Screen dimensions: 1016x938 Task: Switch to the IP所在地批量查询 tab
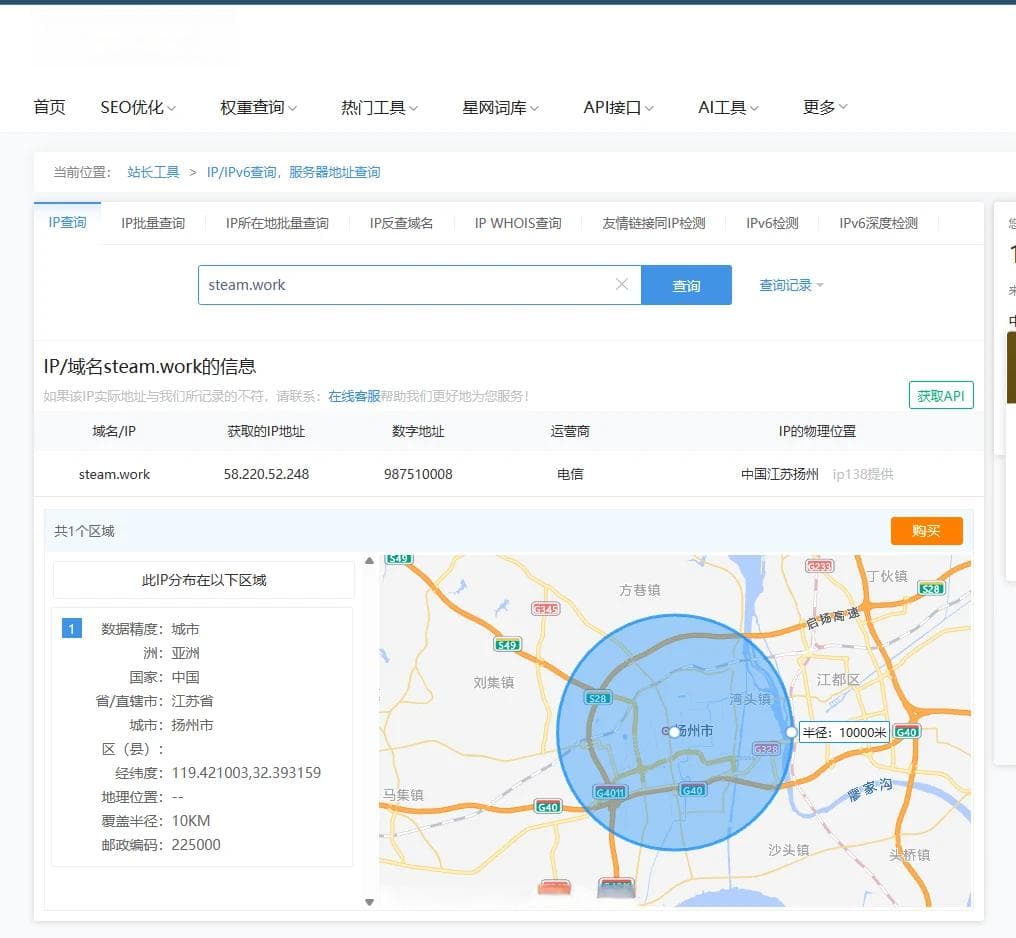[277, 223]
